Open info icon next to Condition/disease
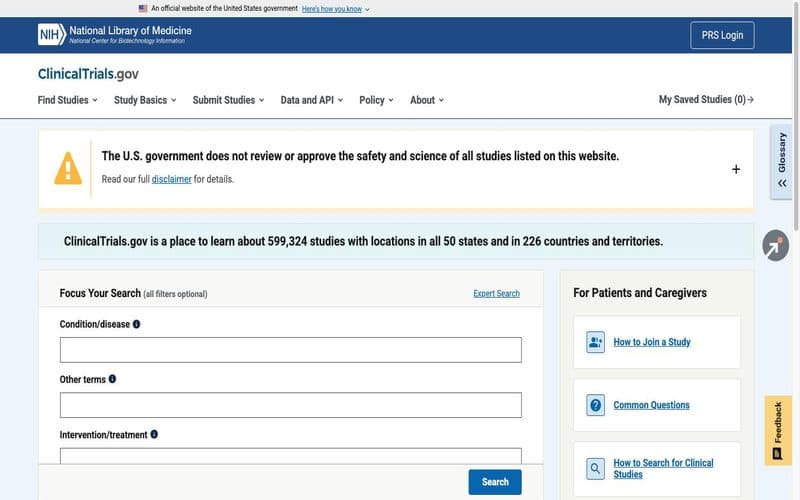 tap(136, 324)
